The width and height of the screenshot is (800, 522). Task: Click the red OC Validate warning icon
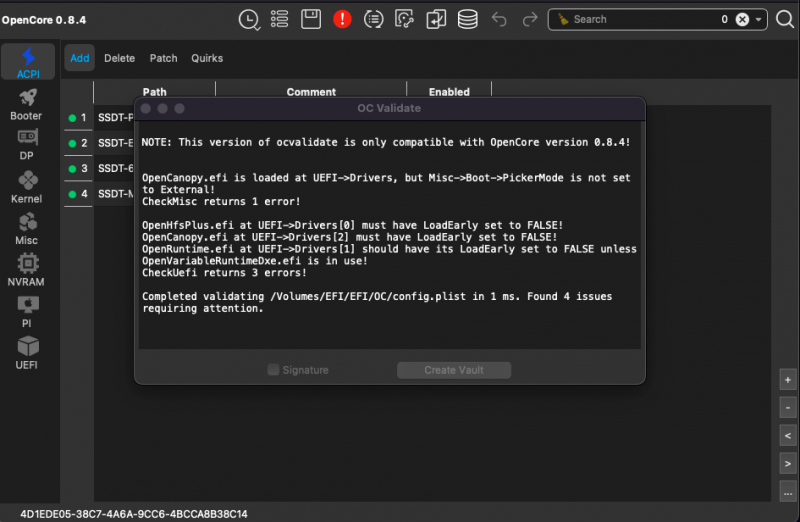[x=342, y=19]
